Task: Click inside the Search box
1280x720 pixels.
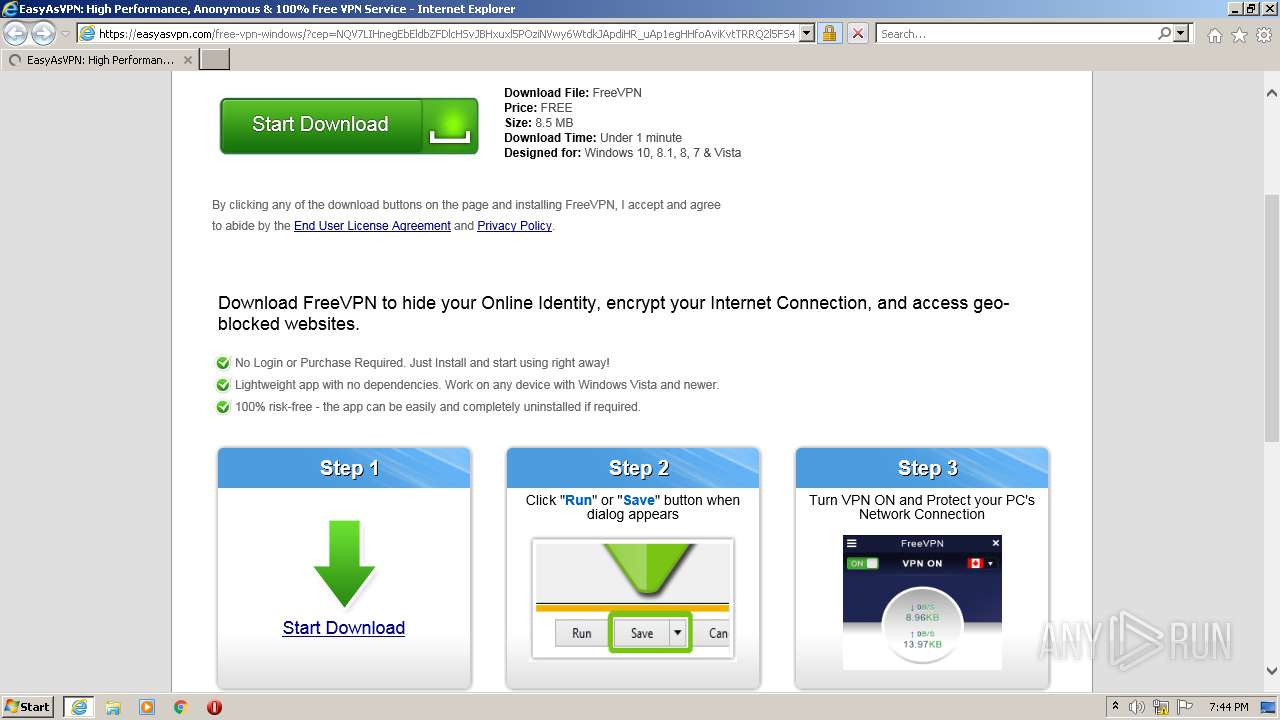Action: click(1016, 33)
